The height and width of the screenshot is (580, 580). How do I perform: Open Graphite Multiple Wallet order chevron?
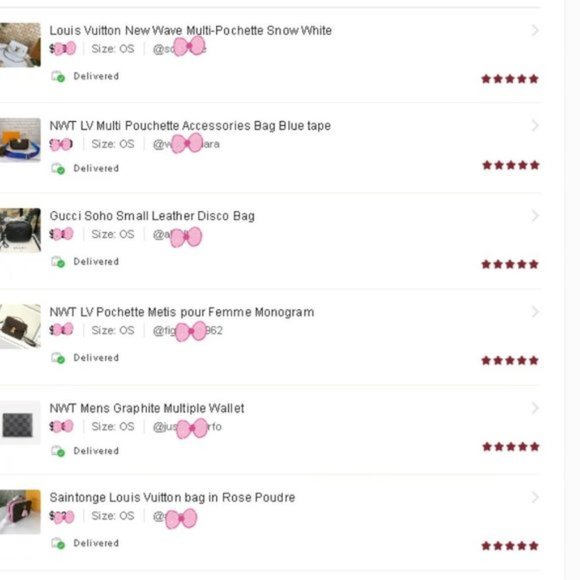[535, 408]
